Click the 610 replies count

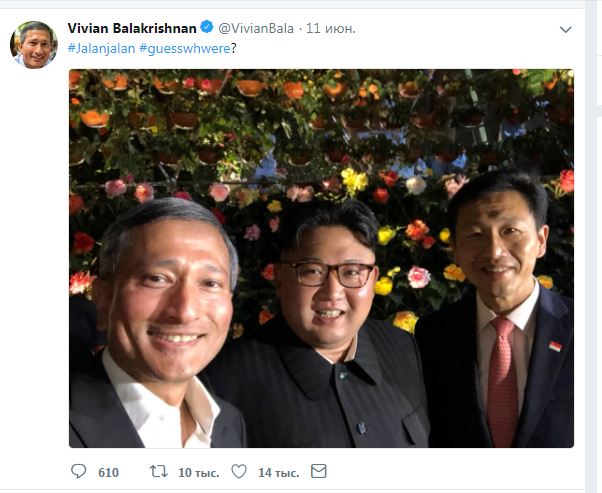pyautogui.click(x=108, y=472)
